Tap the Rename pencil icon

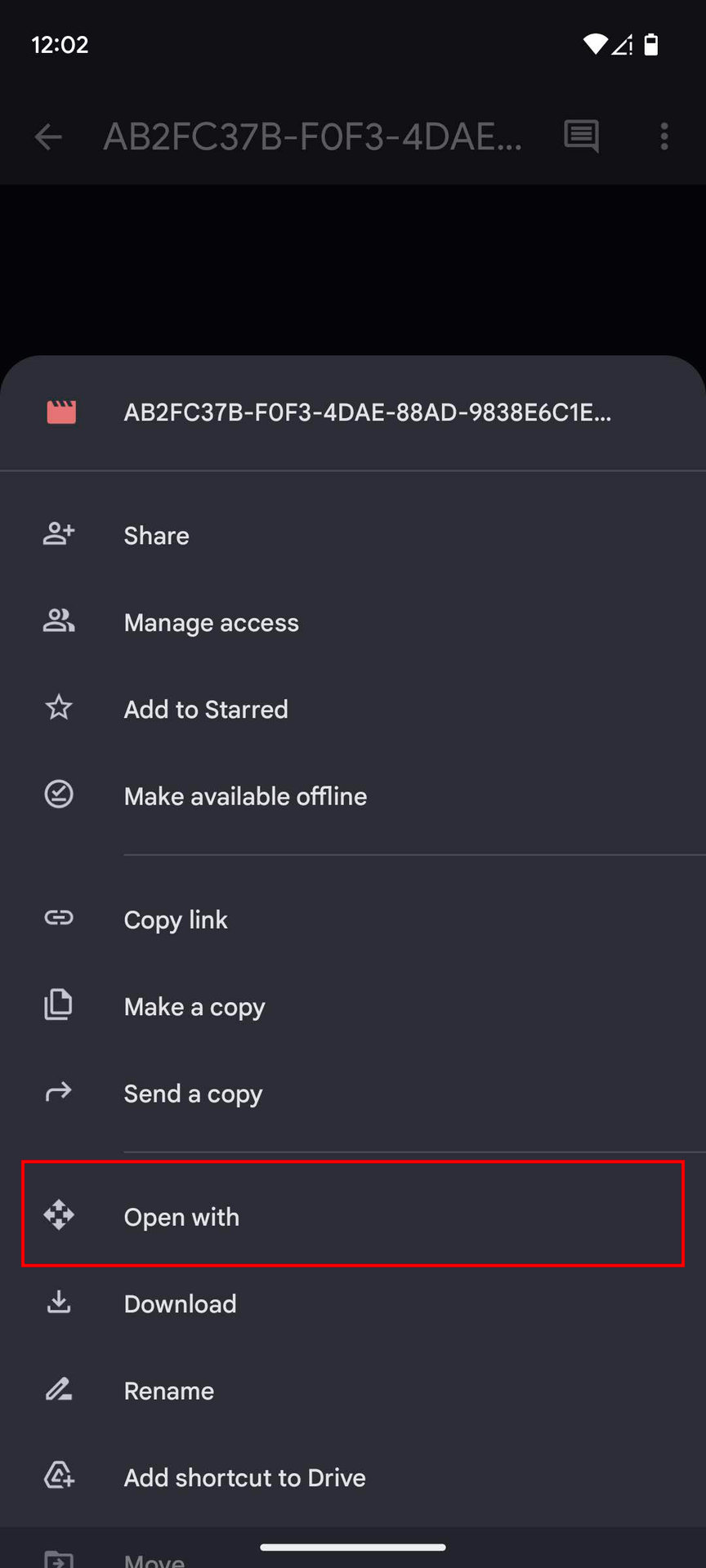59,1390
